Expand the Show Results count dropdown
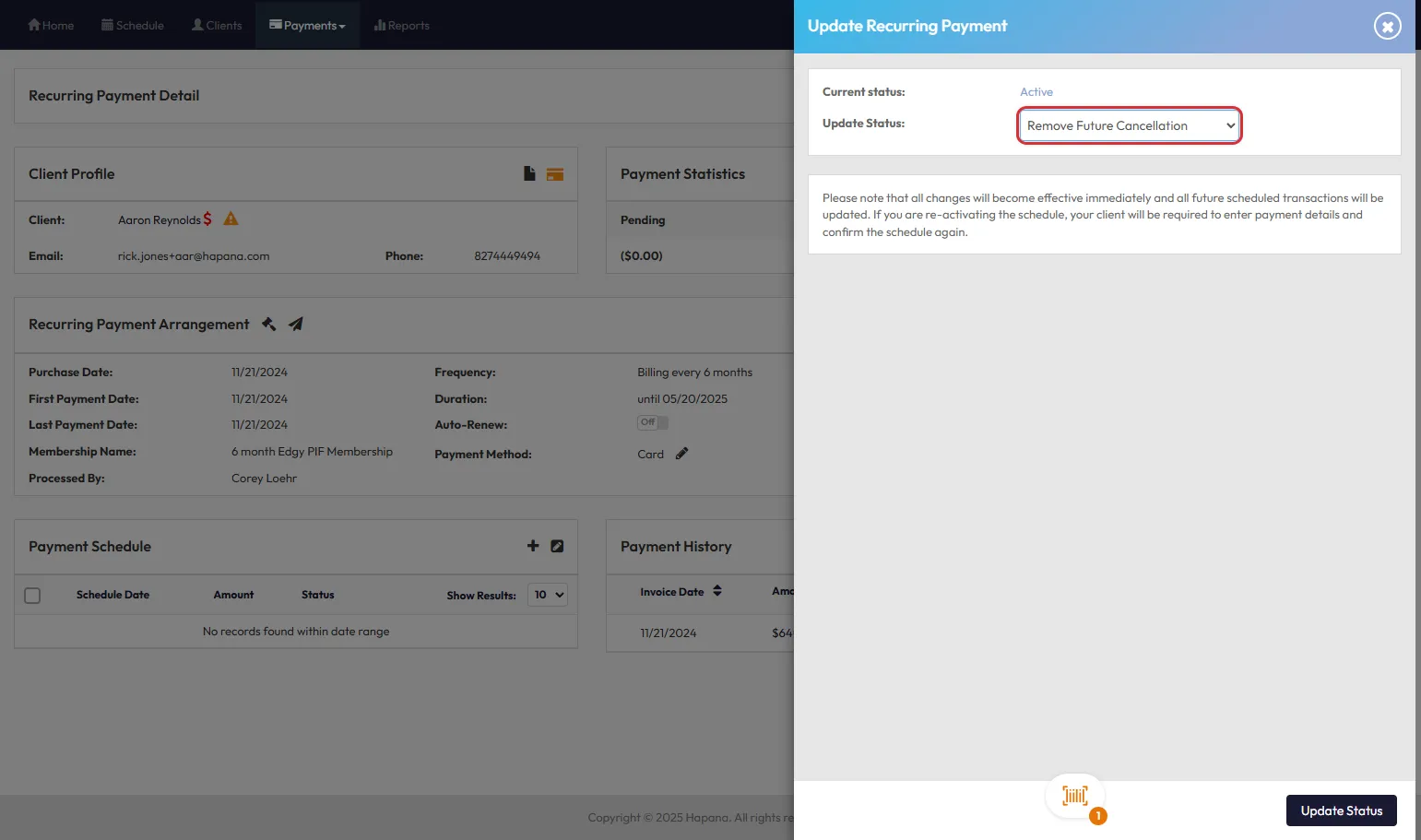 click(548, 595)
